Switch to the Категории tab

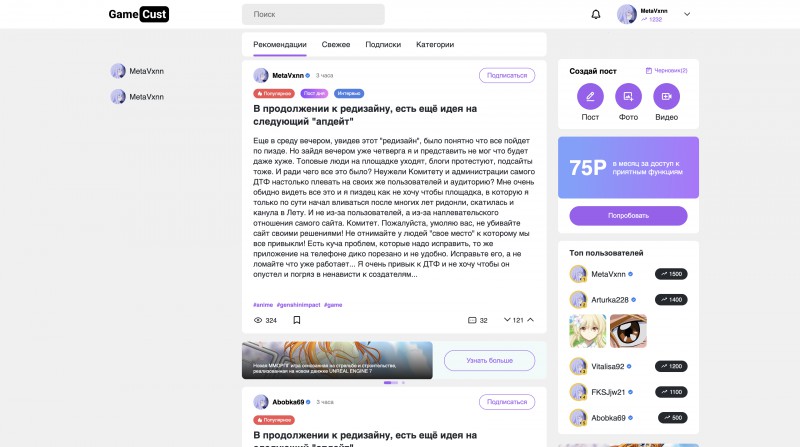click(x=435, y=44)
